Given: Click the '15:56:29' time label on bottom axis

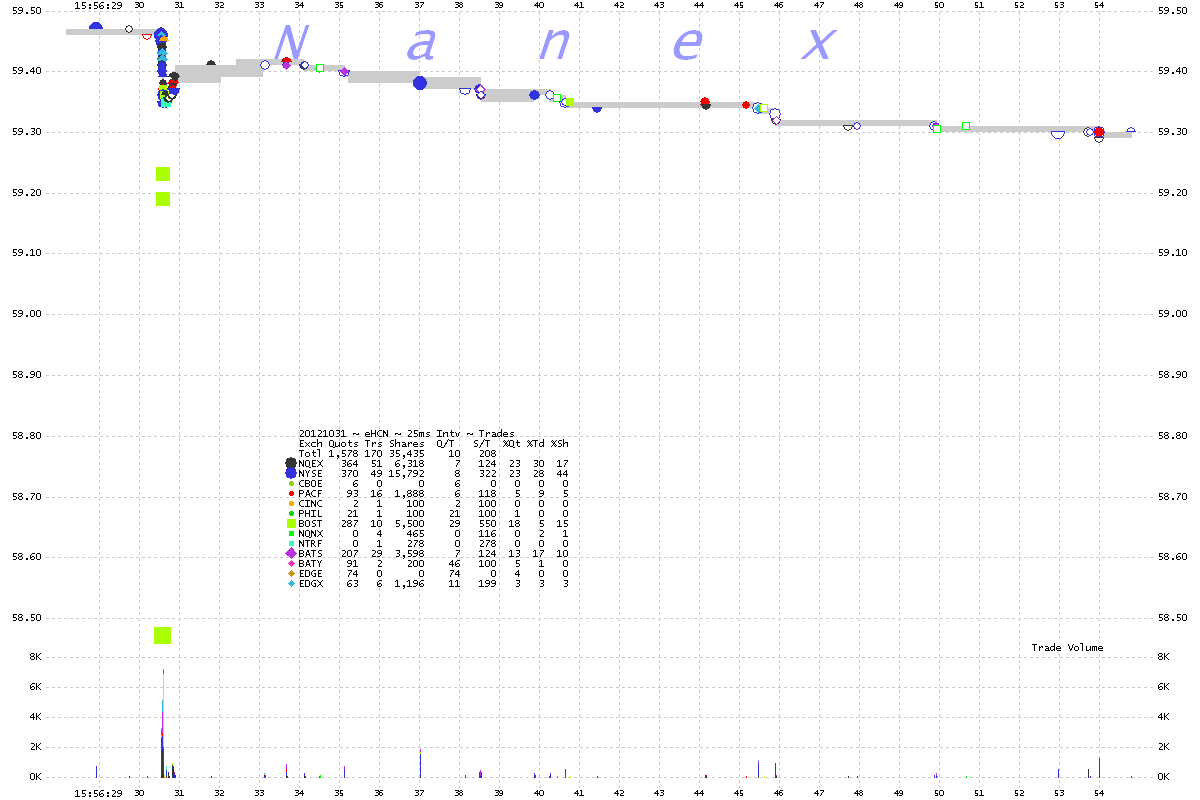Looking at the screenshot, I should pyautogui.click(x=98, y=792).
